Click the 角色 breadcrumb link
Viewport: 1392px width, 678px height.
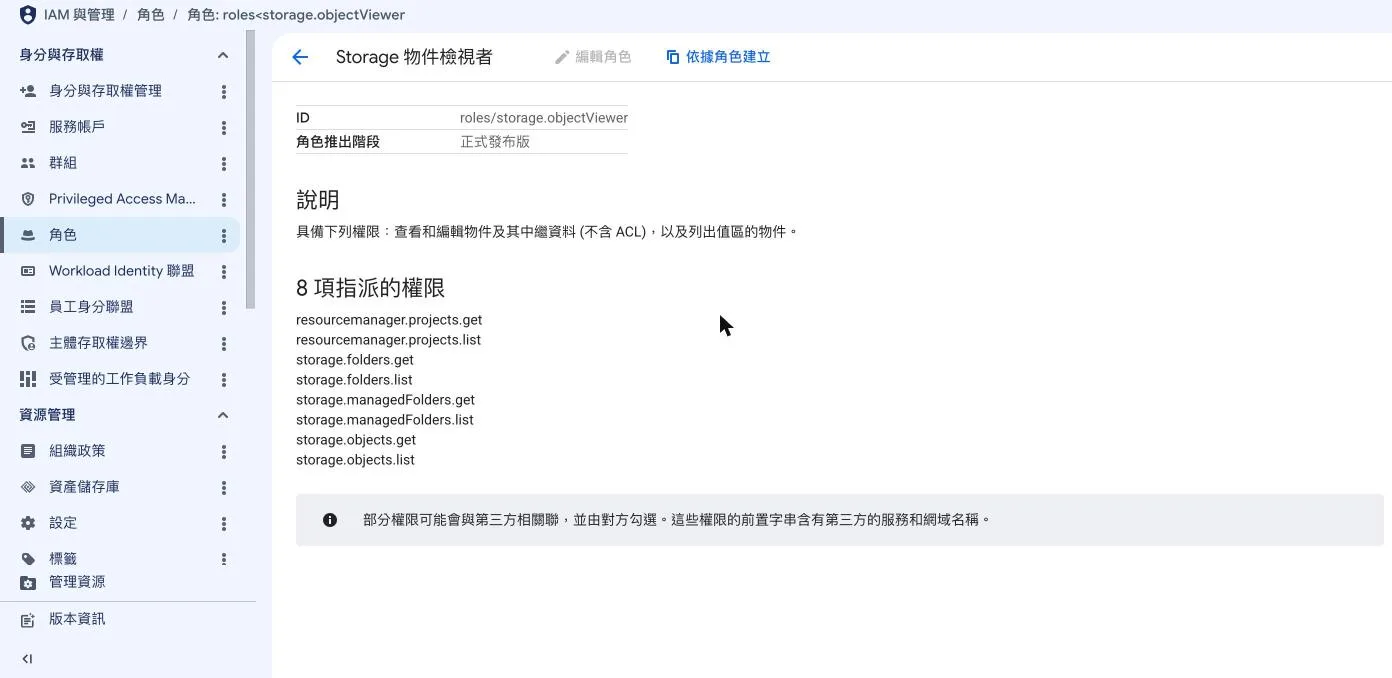151,15
